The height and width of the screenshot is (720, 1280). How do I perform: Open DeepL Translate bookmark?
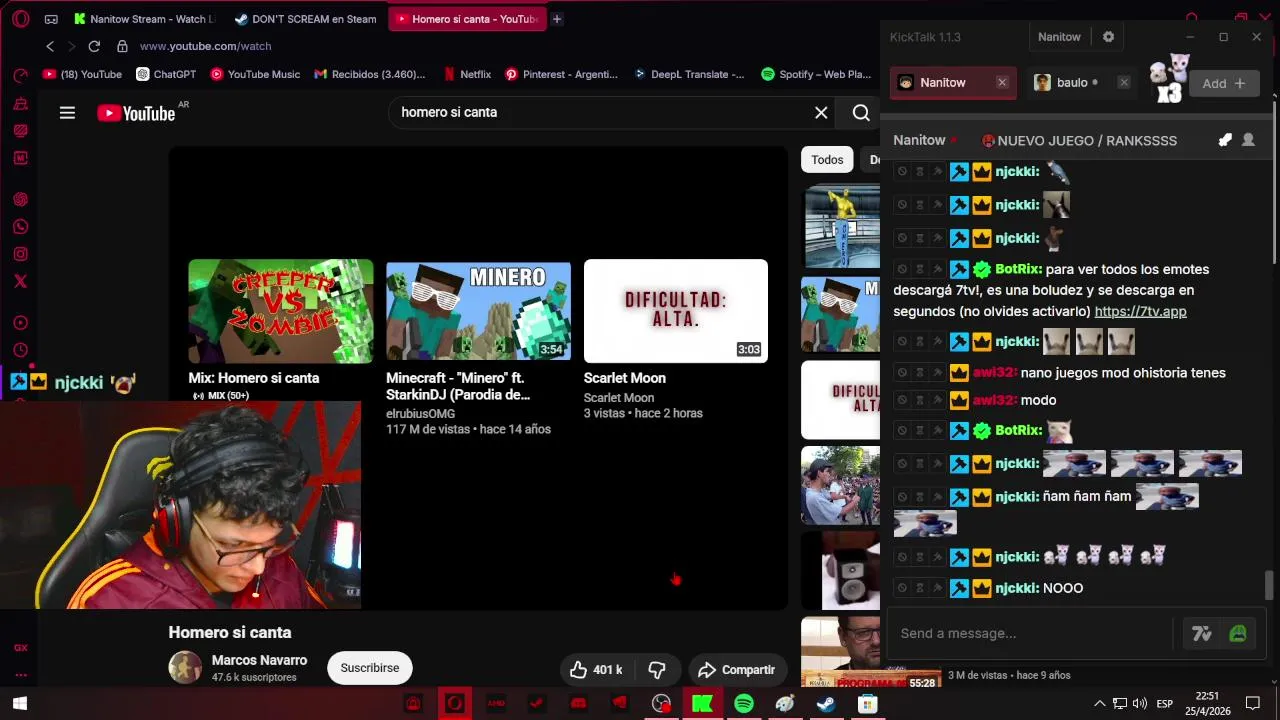[x=688, y=74]
